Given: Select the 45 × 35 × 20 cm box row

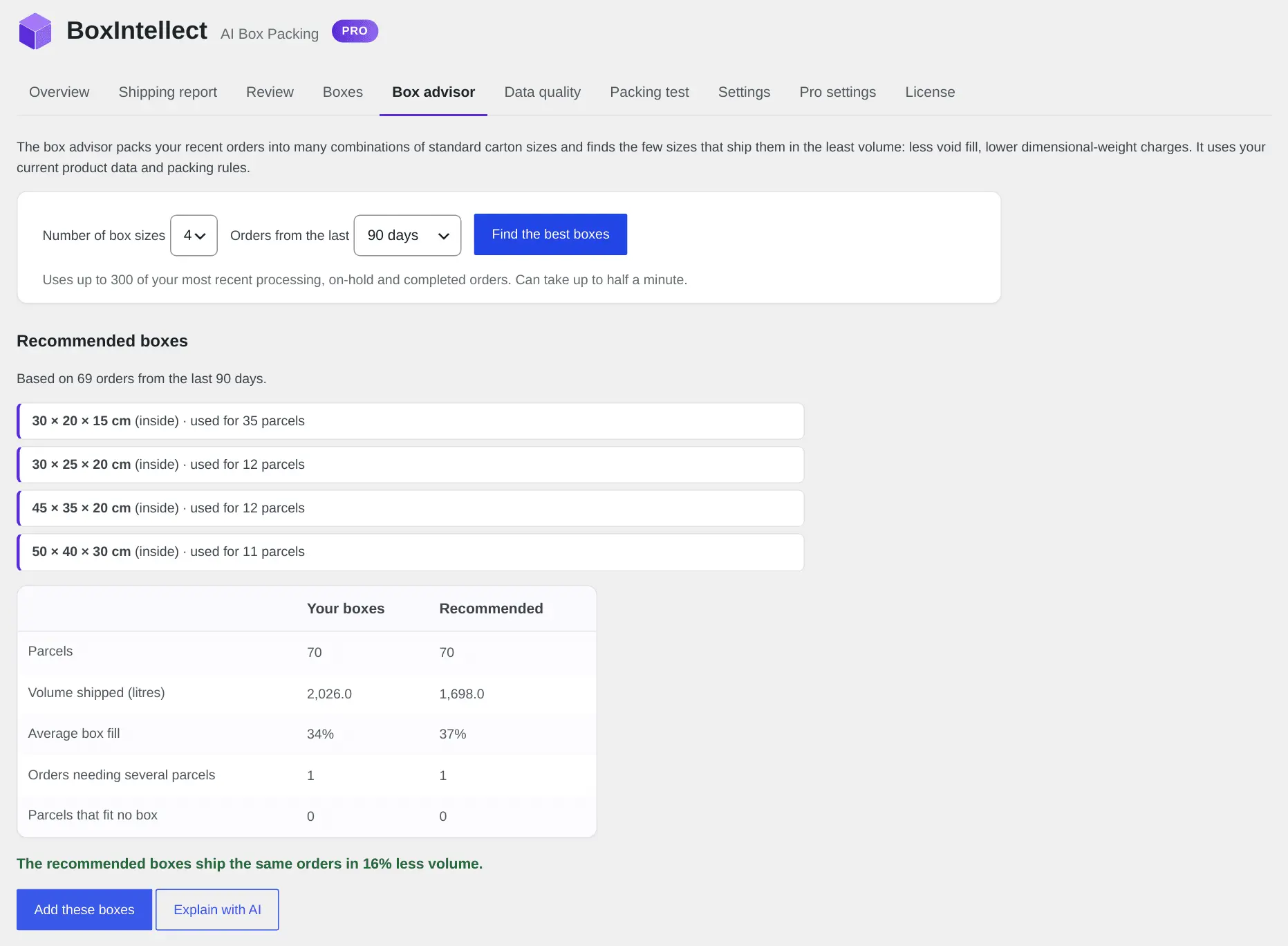Looking at the screenshot, I should (411, 508).
